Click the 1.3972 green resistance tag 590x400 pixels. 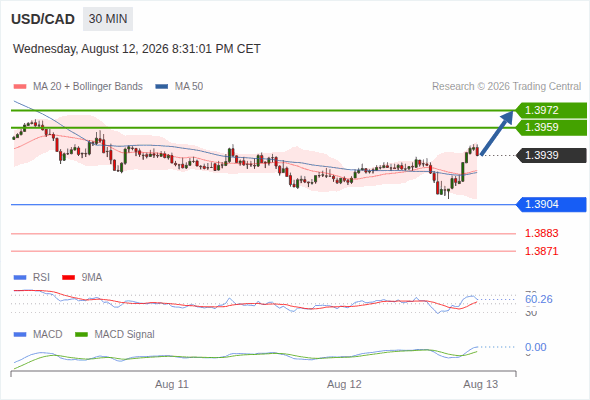pos(551,110)
